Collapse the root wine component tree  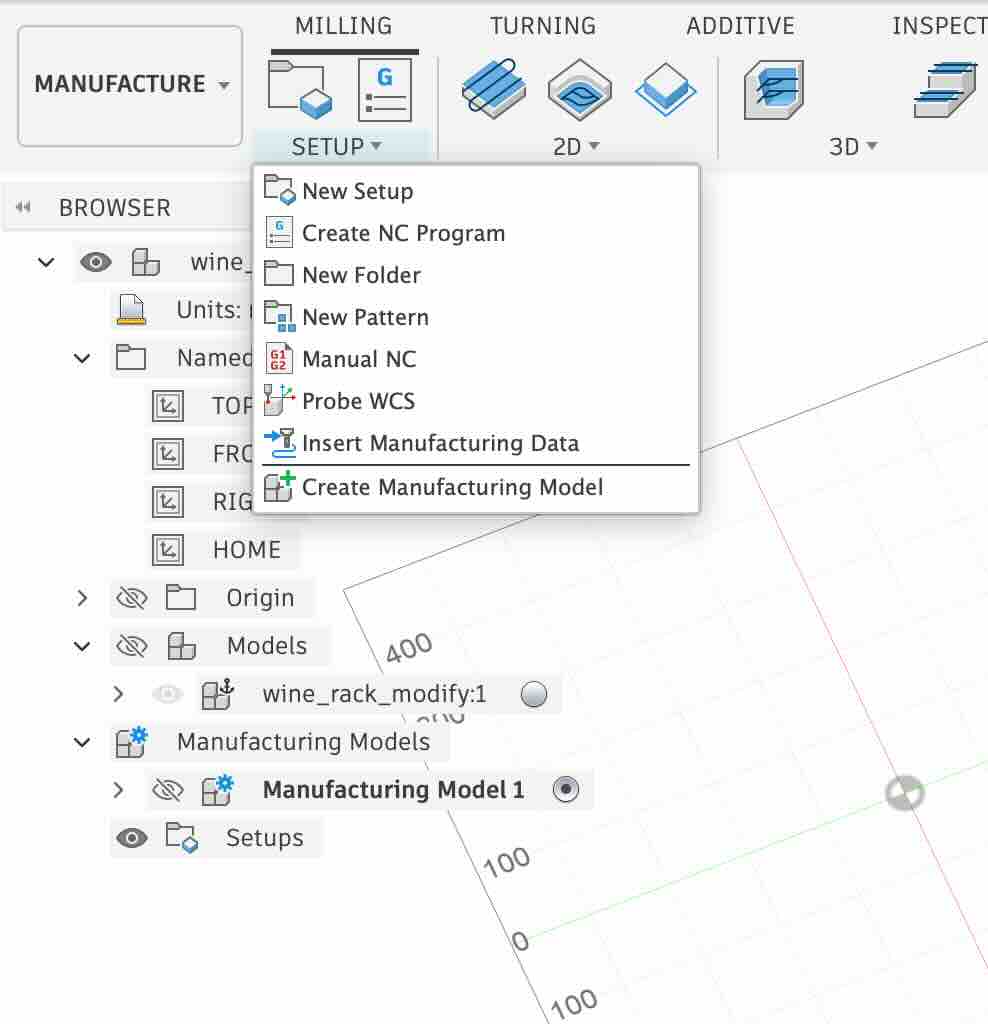(46, 263)
